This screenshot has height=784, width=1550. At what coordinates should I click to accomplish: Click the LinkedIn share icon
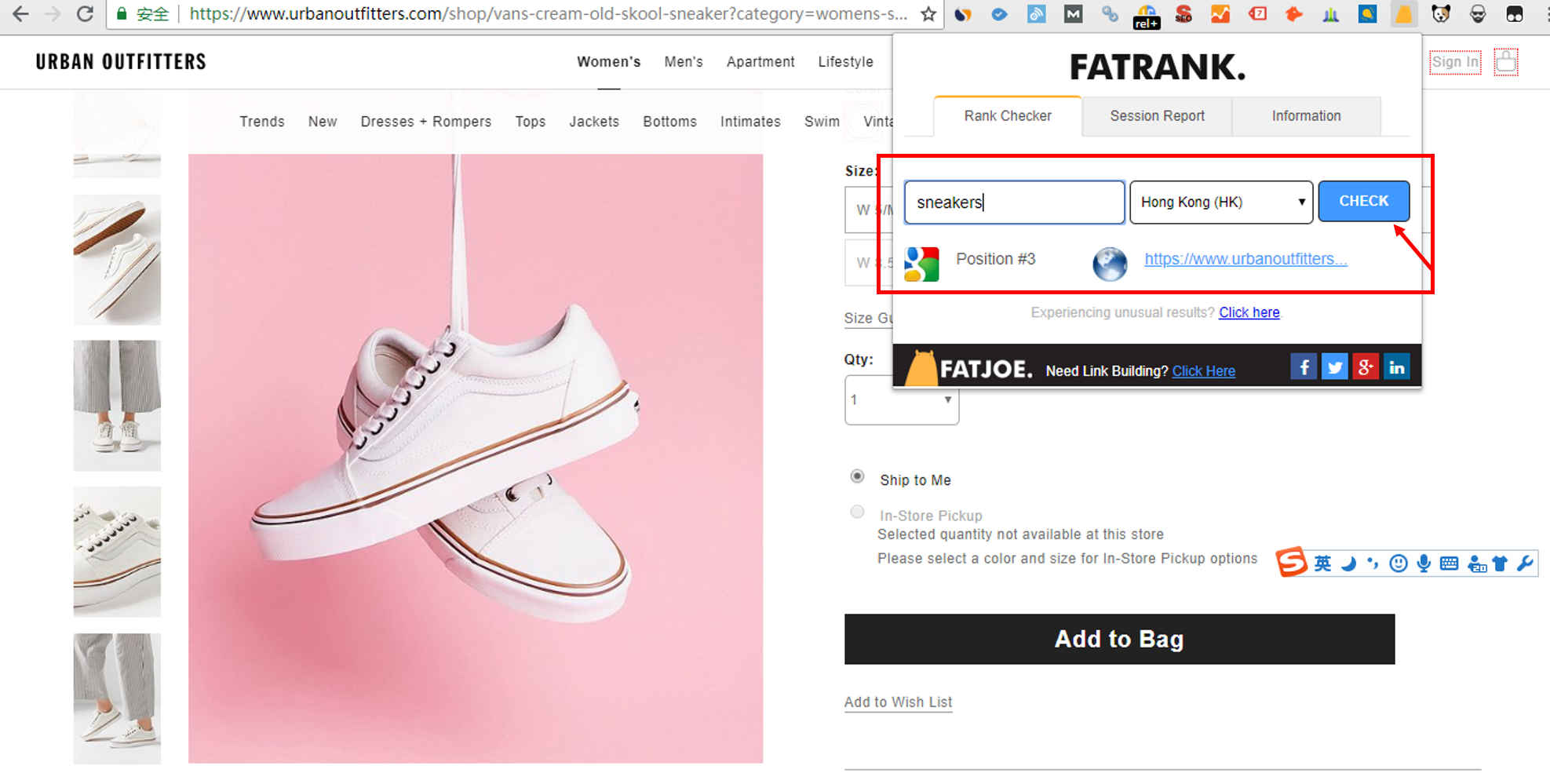pos(1397,367)
